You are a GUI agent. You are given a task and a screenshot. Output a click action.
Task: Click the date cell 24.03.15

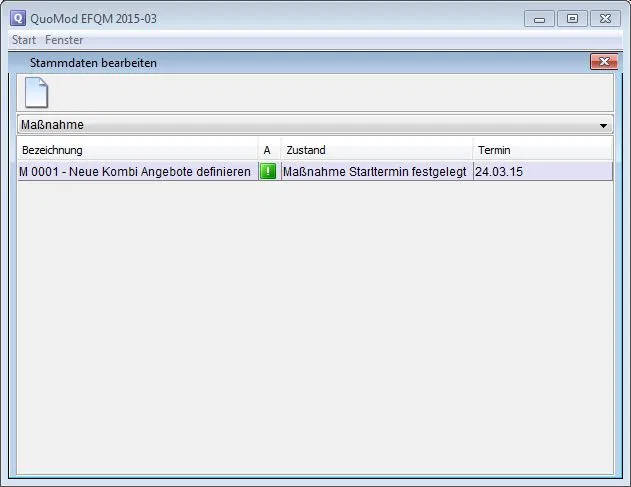coord(542,172)
